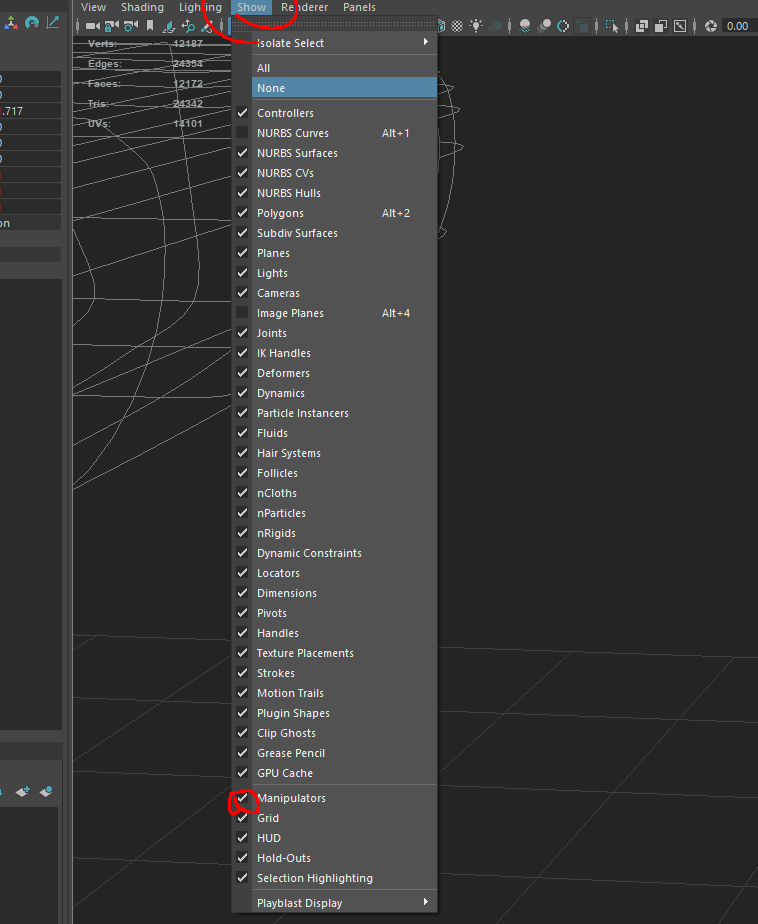
Task: Click the channel box linear arrow icon
Action: click(52, 22)
